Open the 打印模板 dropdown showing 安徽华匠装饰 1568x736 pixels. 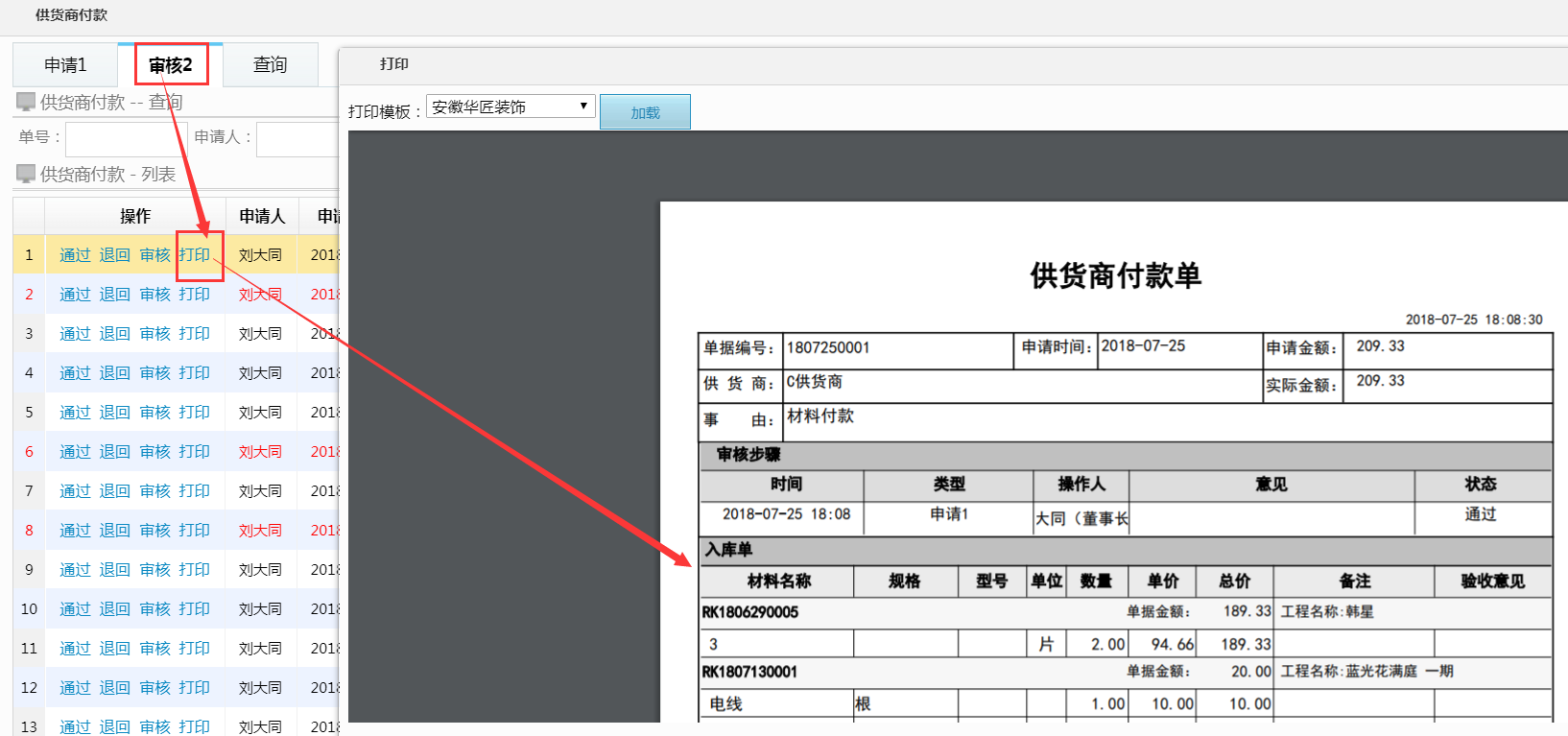pyautogui.click(x=511, y=107)
